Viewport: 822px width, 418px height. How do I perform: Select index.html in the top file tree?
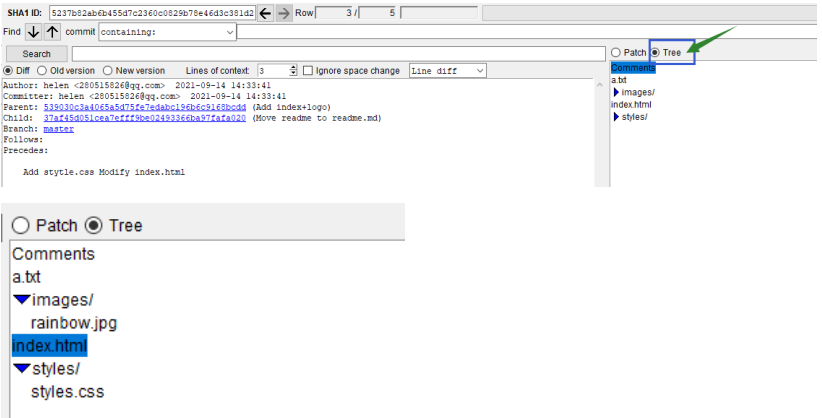tap(631, 104)
